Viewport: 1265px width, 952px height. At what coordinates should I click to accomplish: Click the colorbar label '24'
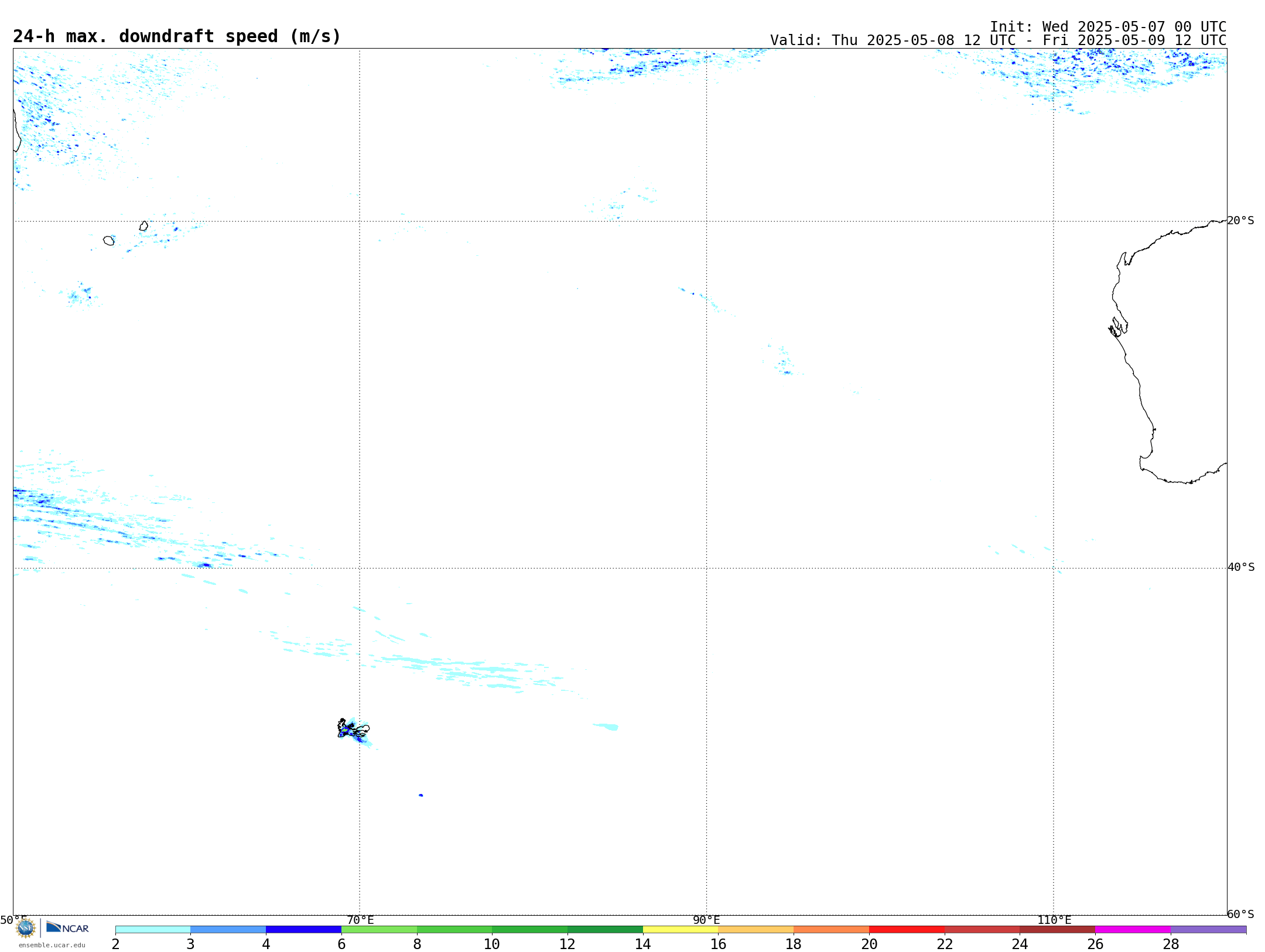(x=1020, y=944)
